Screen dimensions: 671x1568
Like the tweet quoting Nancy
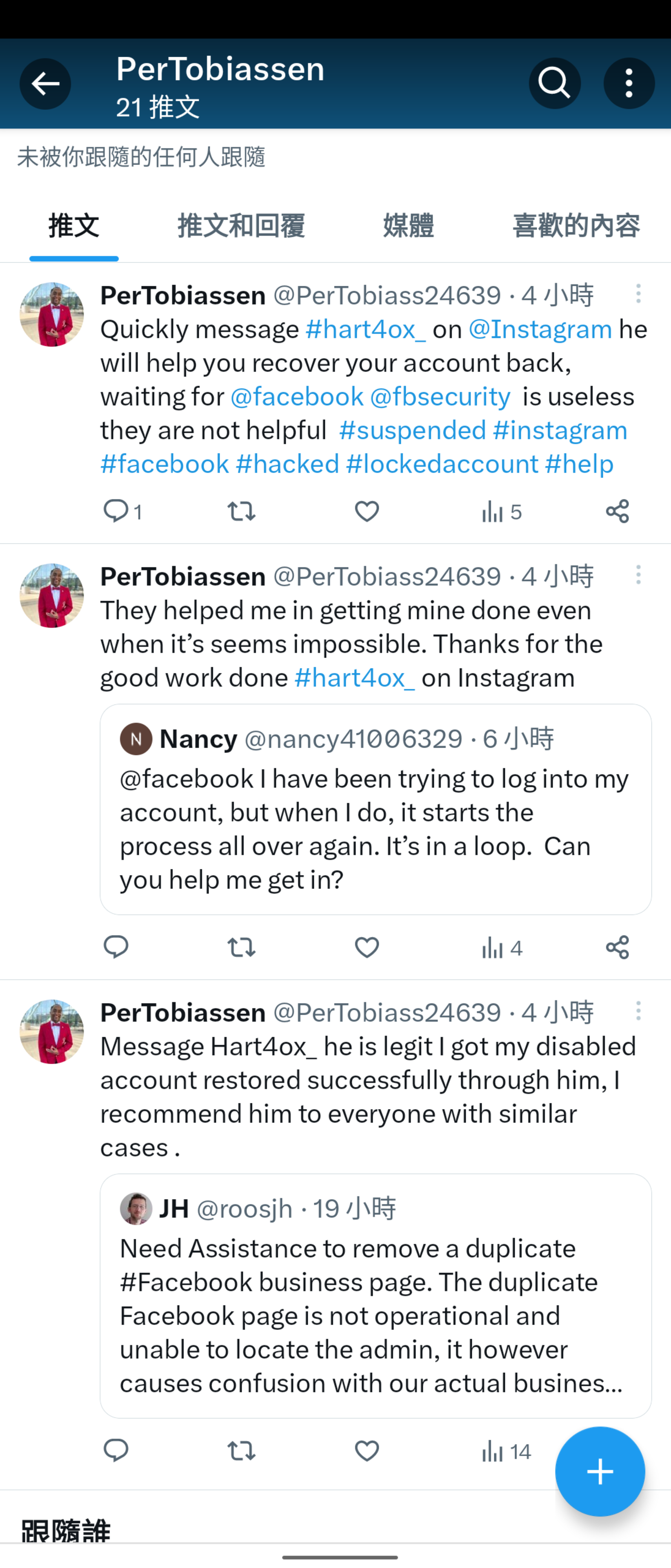(367, 947)
